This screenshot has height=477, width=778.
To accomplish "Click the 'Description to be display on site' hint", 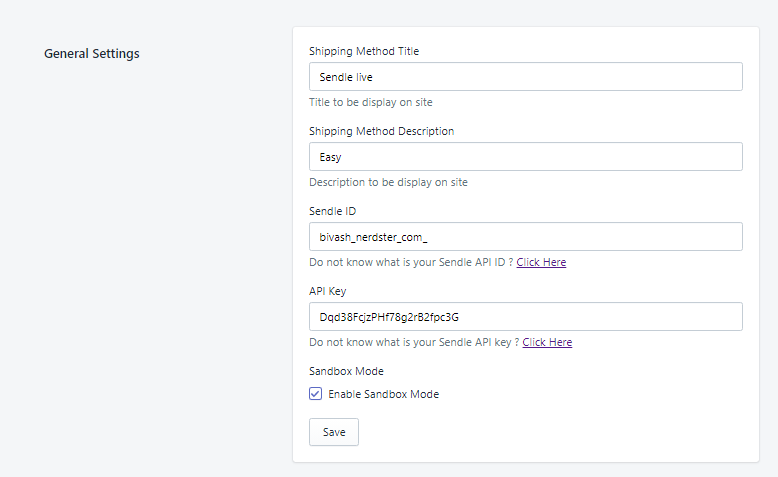I will coord(388,182).
